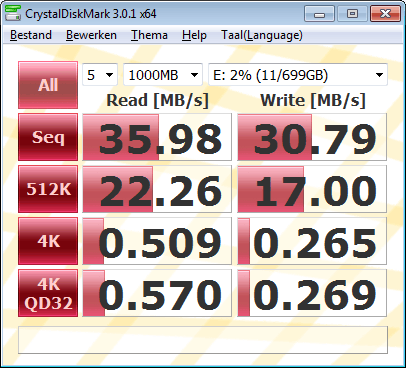This screenshot has height=368, width=406.
Task: Click the Read [MB/s] column header
Action: tap(157, 100)
